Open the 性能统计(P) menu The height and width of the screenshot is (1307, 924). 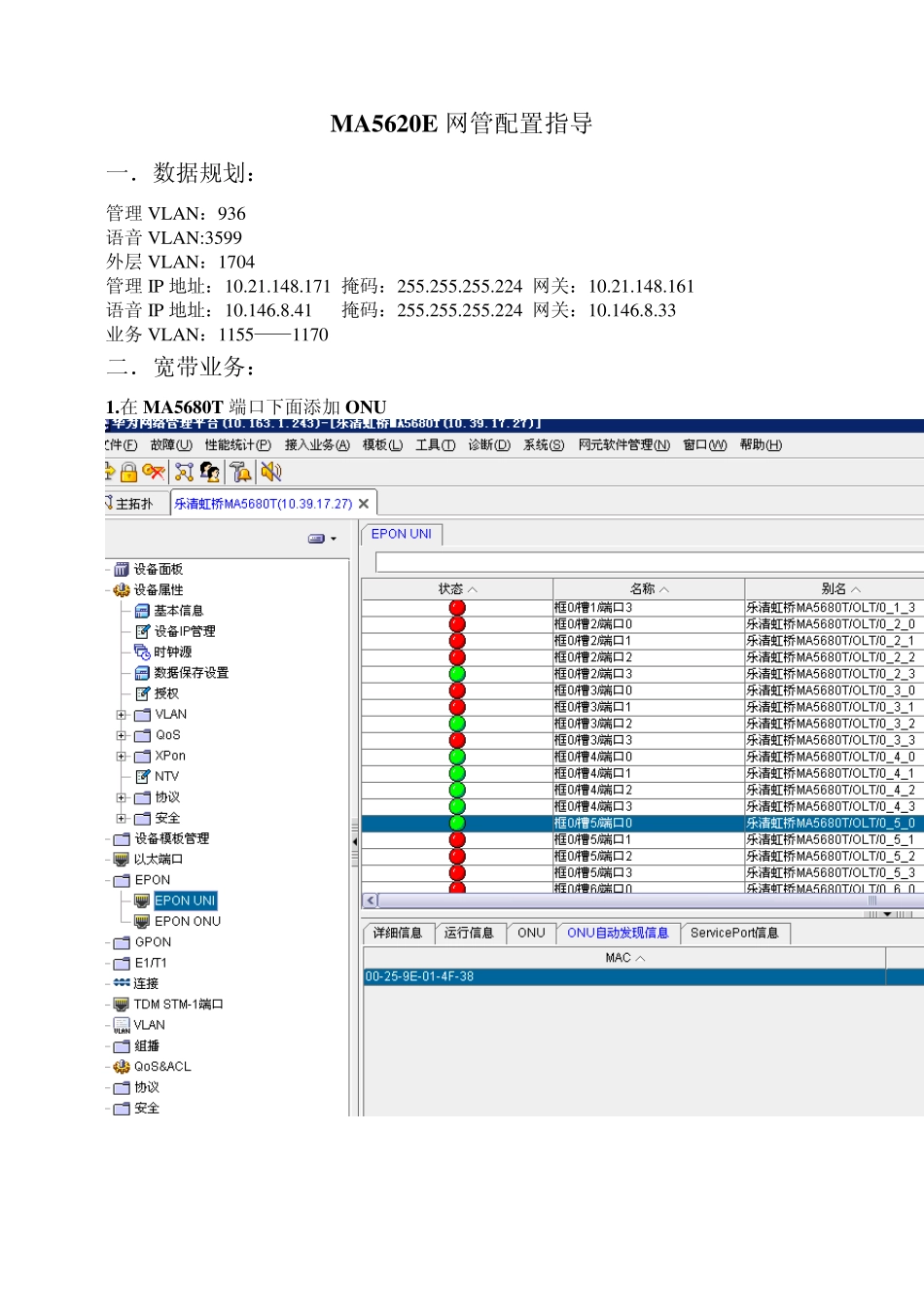[x=238, y=445]
